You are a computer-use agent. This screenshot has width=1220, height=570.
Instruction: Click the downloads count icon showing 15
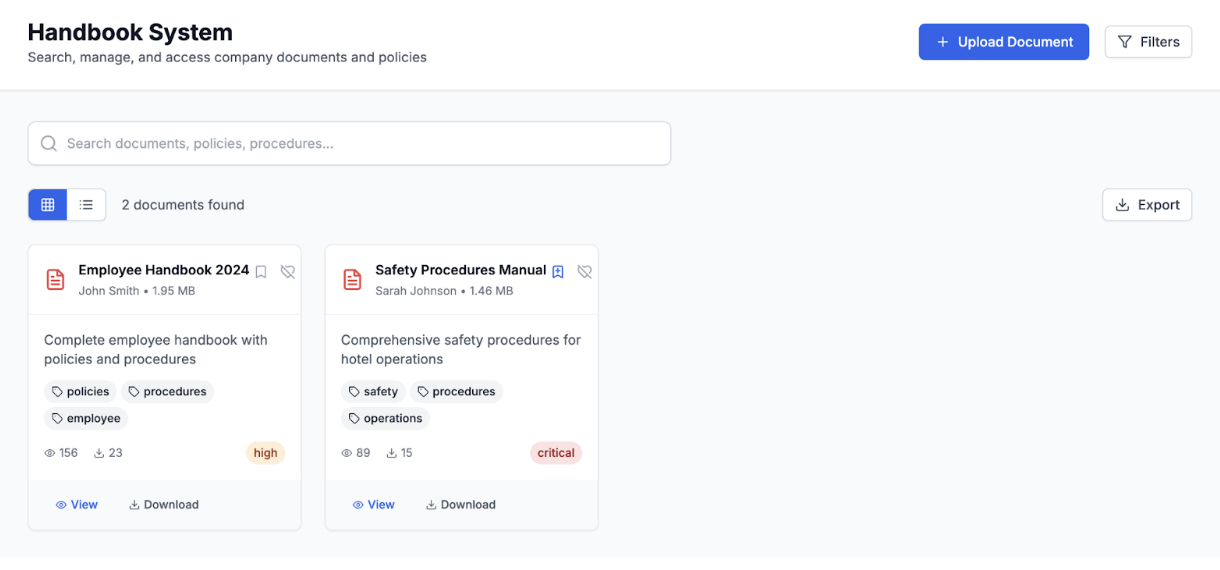coord(391,453)
